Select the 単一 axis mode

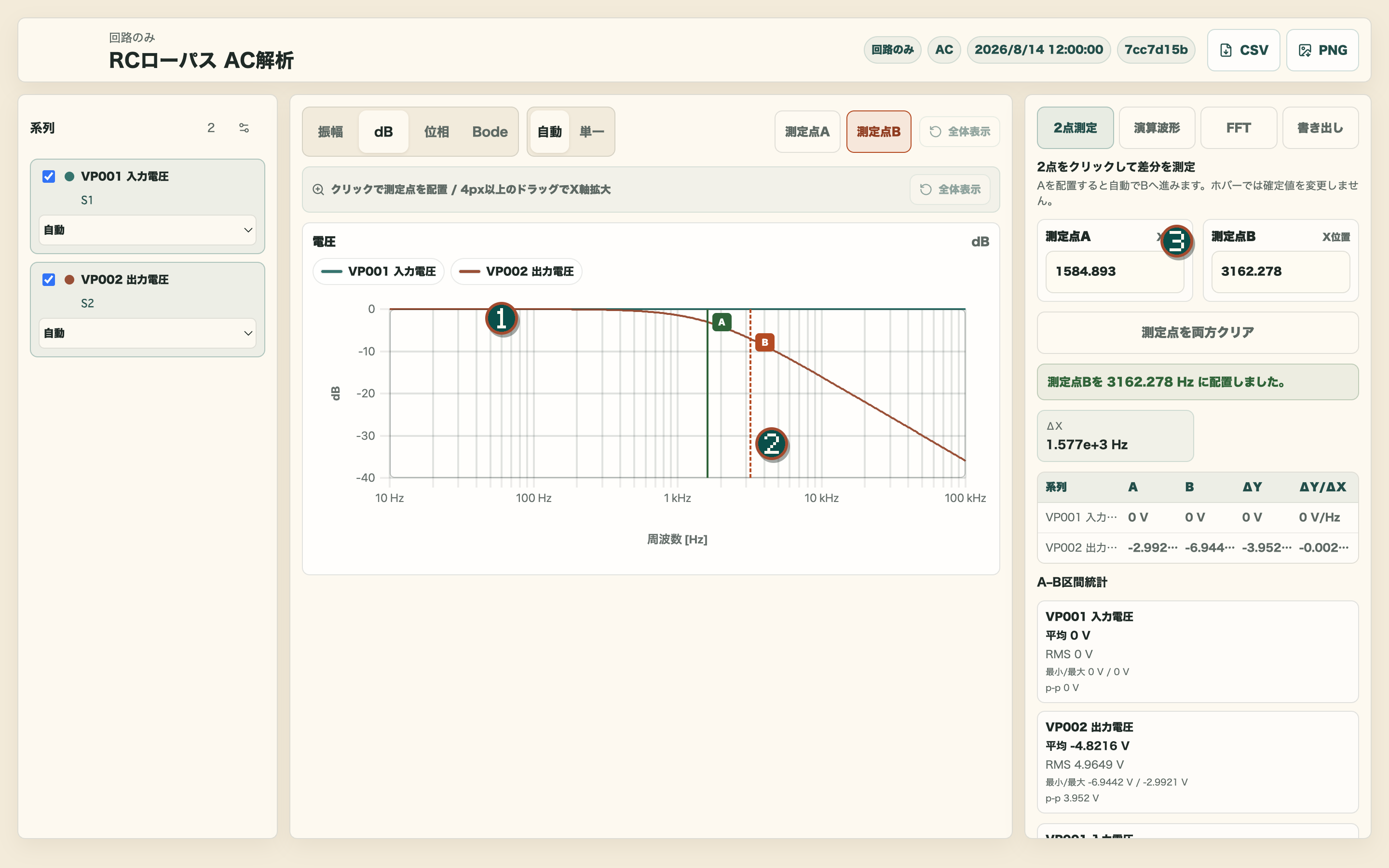point(592,132)
